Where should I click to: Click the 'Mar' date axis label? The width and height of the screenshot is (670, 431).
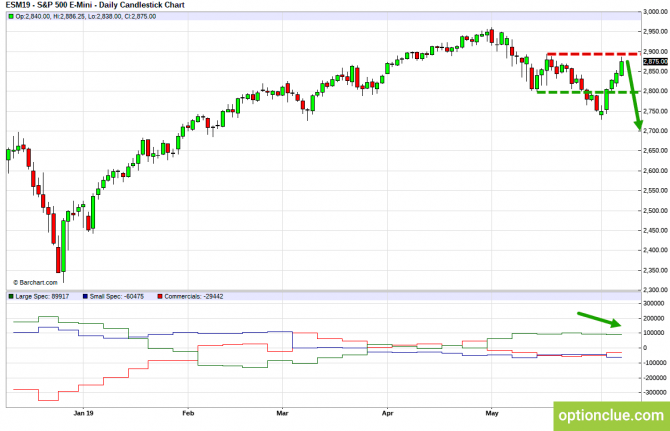(x=282, y=413)
